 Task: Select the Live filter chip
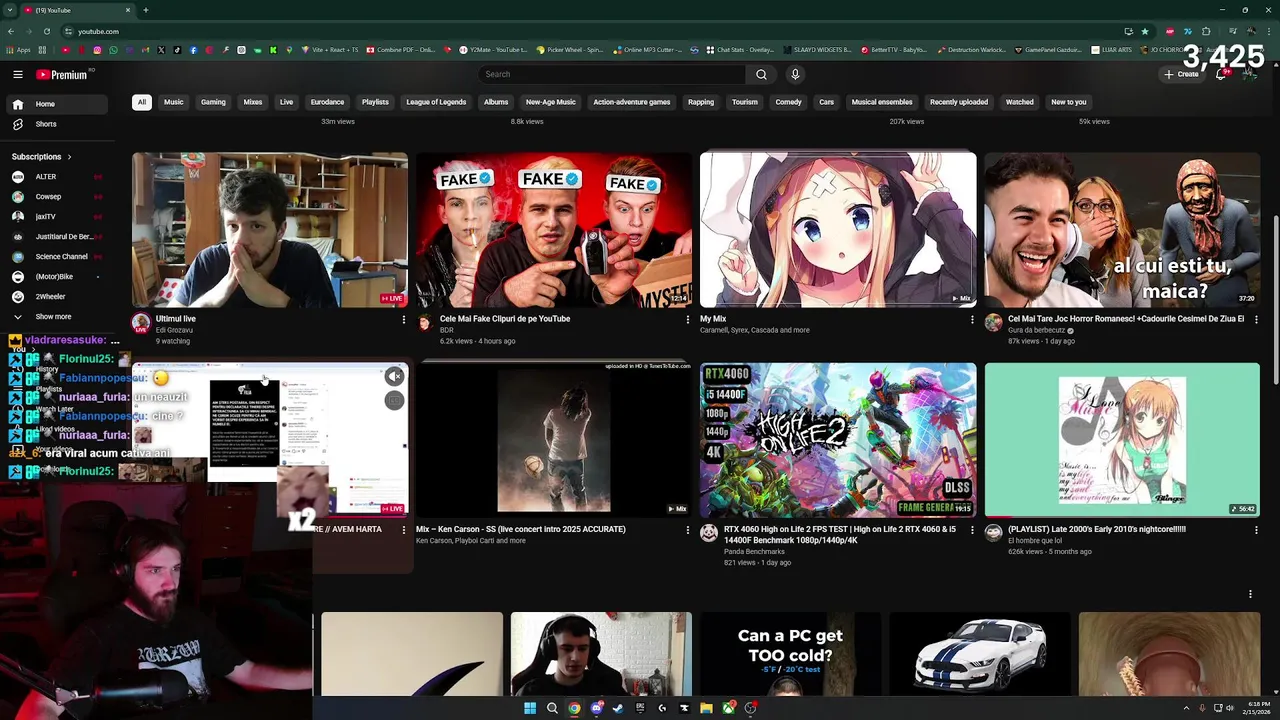[286, 102]
